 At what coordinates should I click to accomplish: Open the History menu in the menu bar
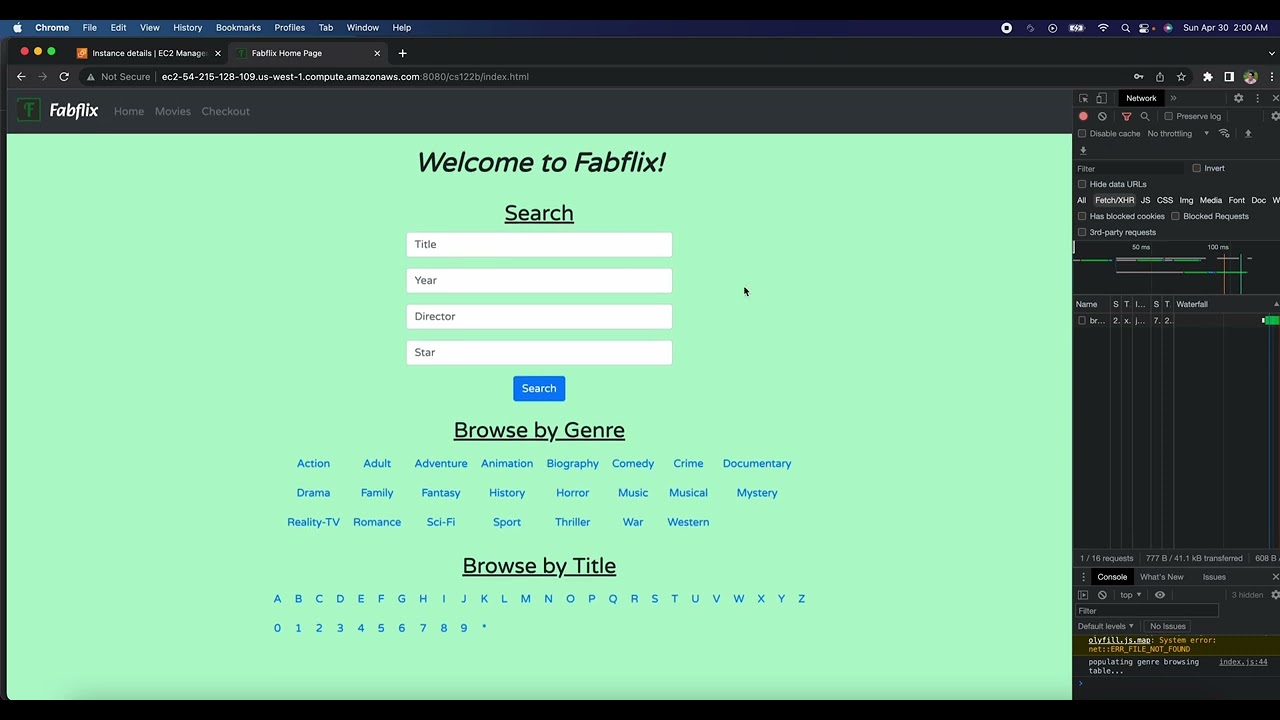pyautogui.click(x=187, y=28)
